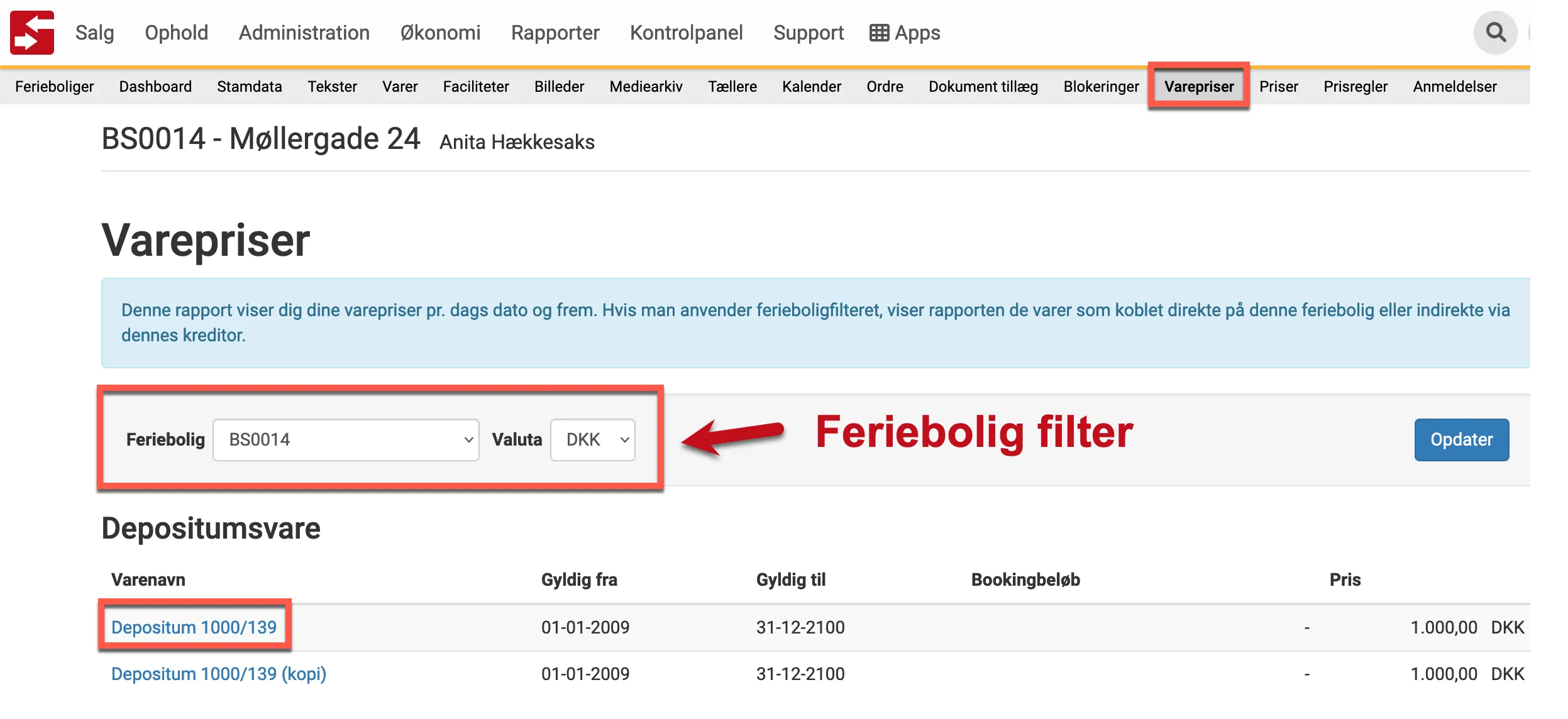
Task: Select the Faciliteter tab
Action: pos(476,86)
